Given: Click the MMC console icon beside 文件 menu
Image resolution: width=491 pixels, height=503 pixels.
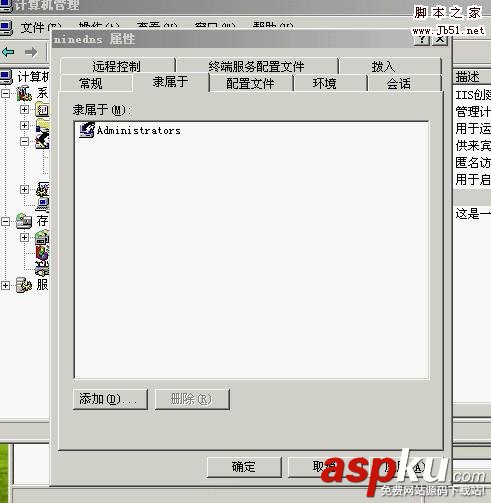Looking at the screenshot, I should click(x=6, y=28).
